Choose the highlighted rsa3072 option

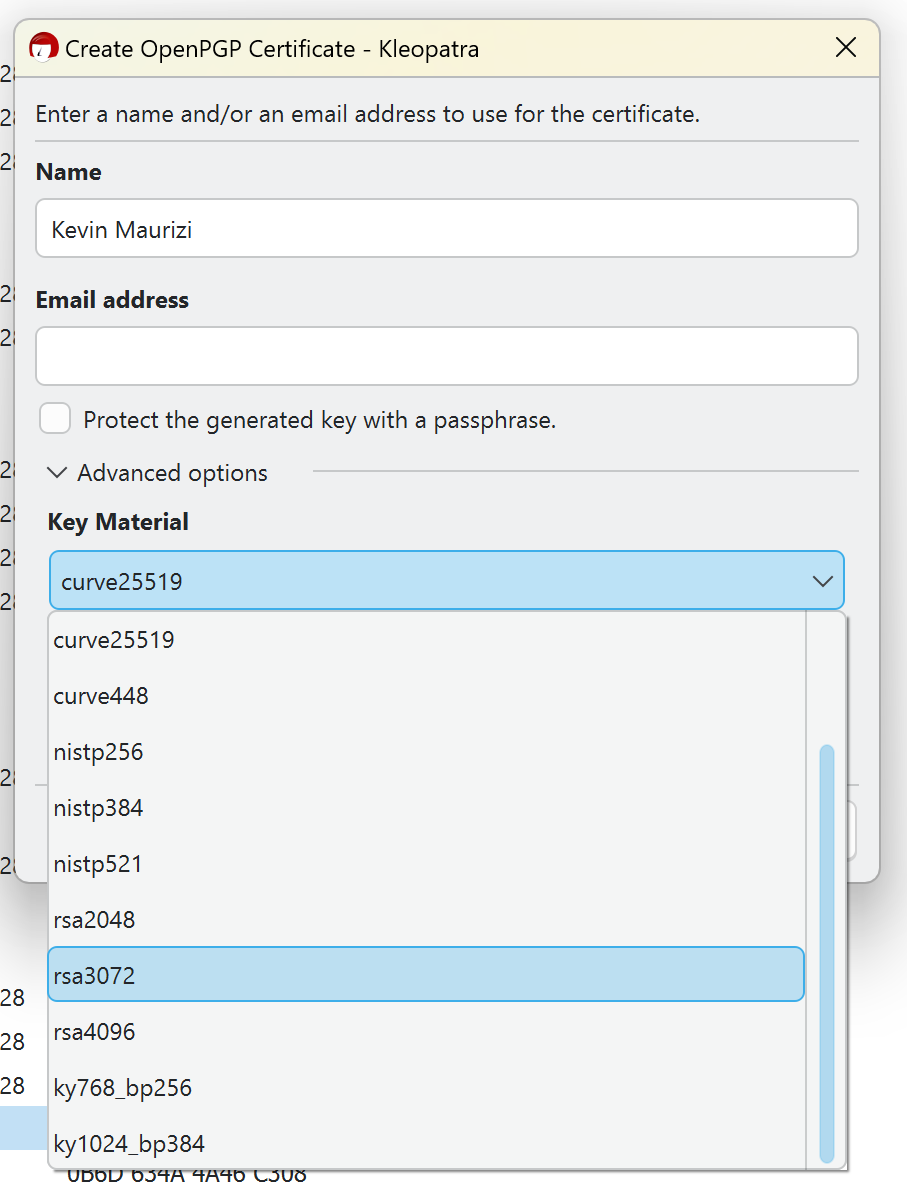click(94, 976)
